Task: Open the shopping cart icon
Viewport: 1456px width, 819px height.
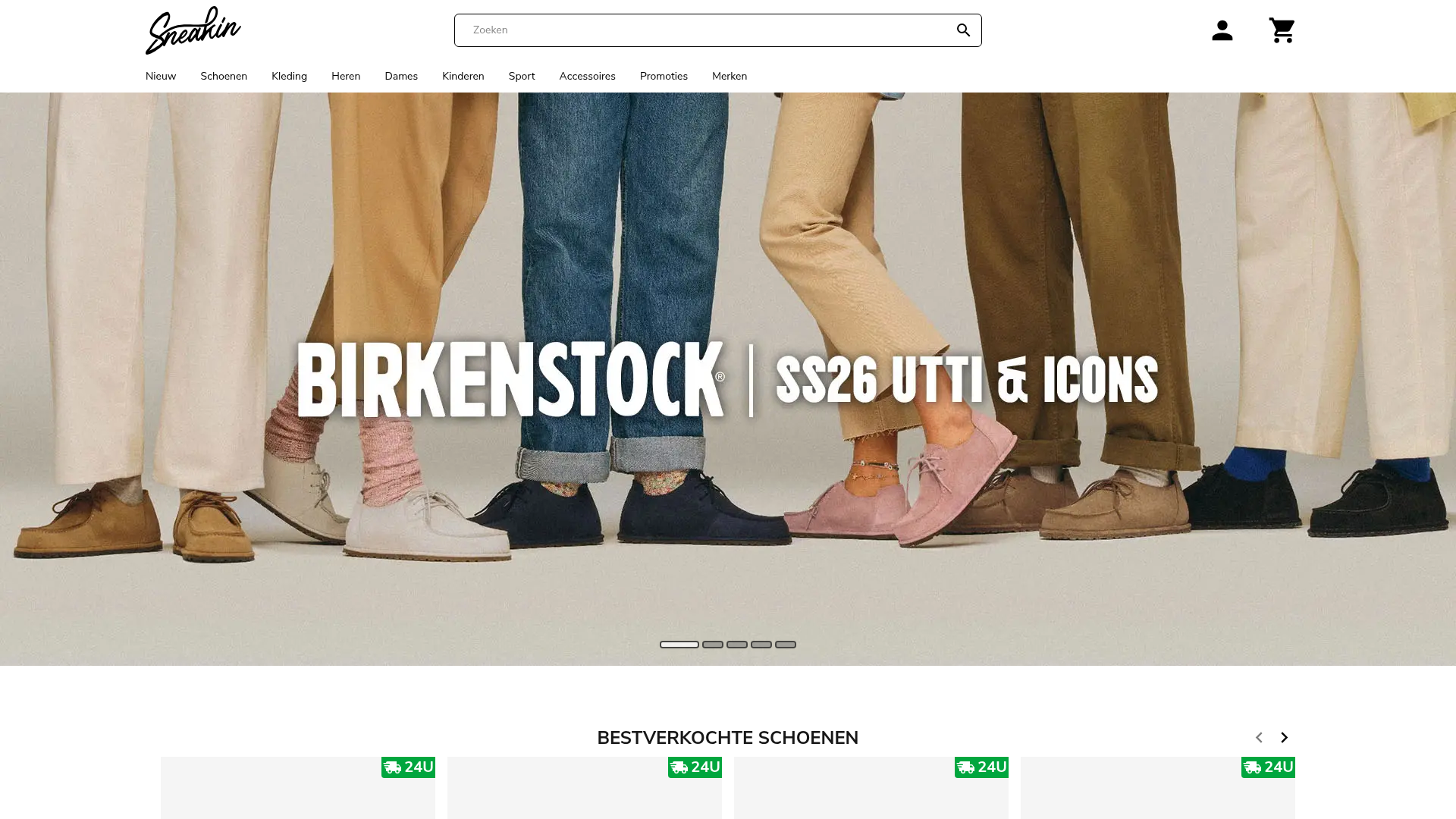Action: (1282, 30)
